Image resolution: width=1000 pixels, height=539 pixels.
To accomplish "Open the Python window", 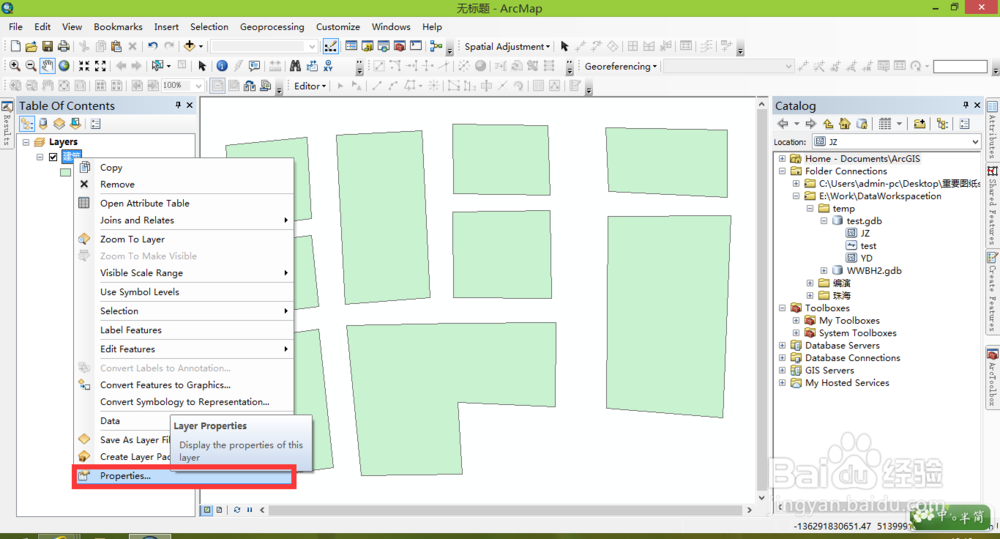I will coord(416,46).
